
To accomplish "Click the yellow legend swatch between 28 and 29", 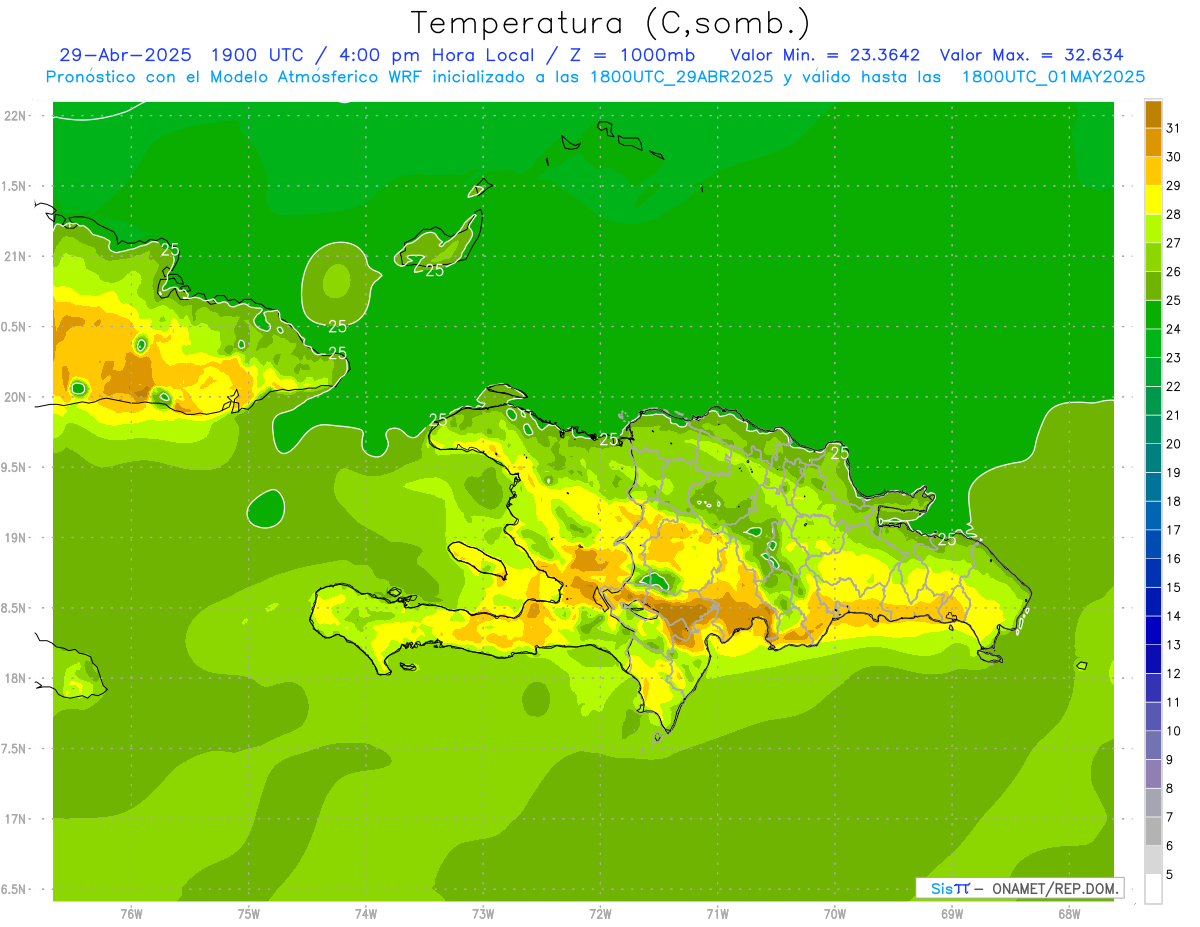I will 1153,200.
